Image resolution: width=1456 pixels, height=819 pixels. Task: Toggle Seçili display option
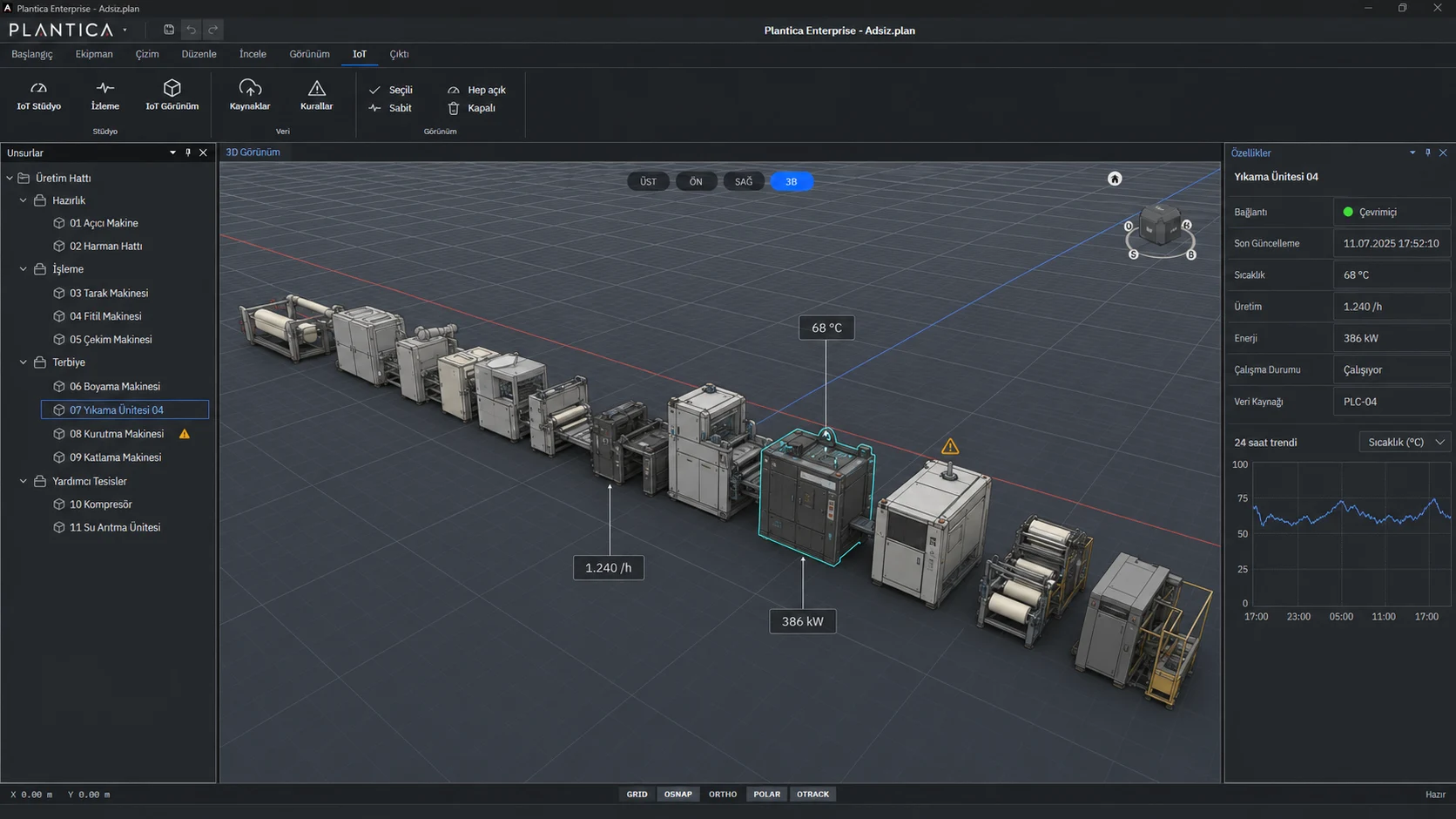391,90
